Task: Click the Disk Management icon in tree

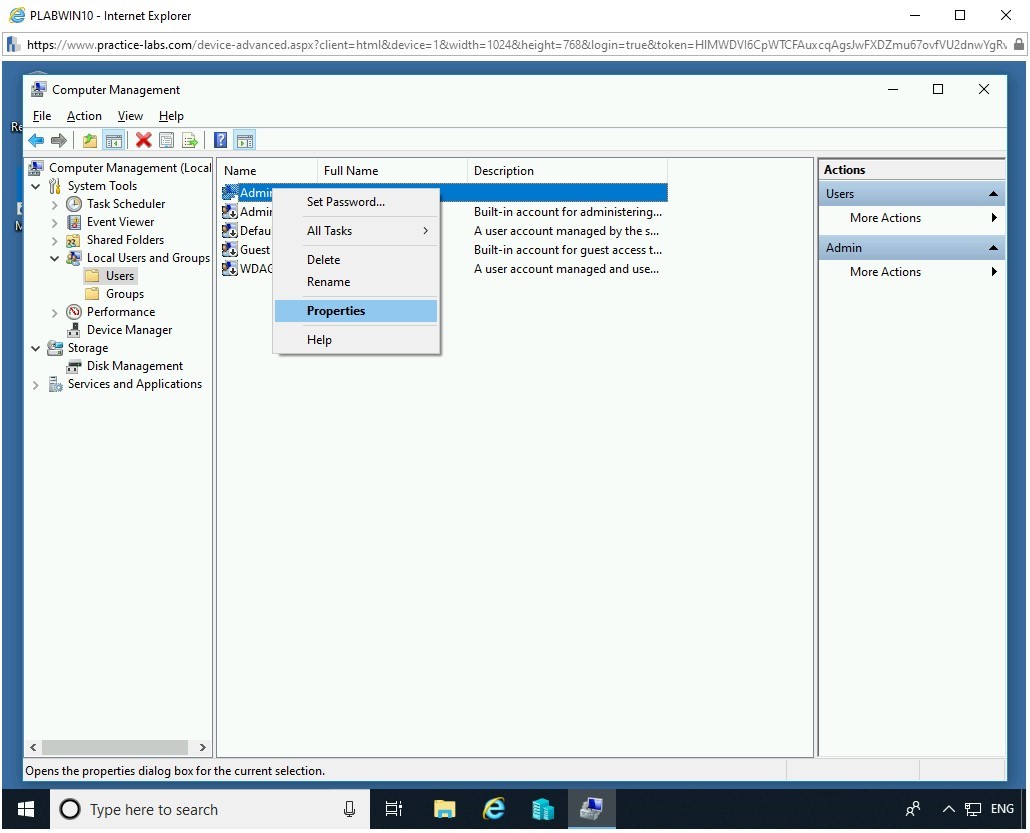Action: (x=74, y=366)
